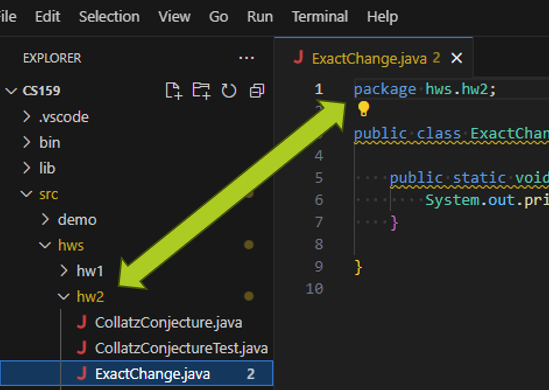Screen dimensions: 549x390
Task: Click the lightbulb quick fix icon
Action: pos(363,109)
